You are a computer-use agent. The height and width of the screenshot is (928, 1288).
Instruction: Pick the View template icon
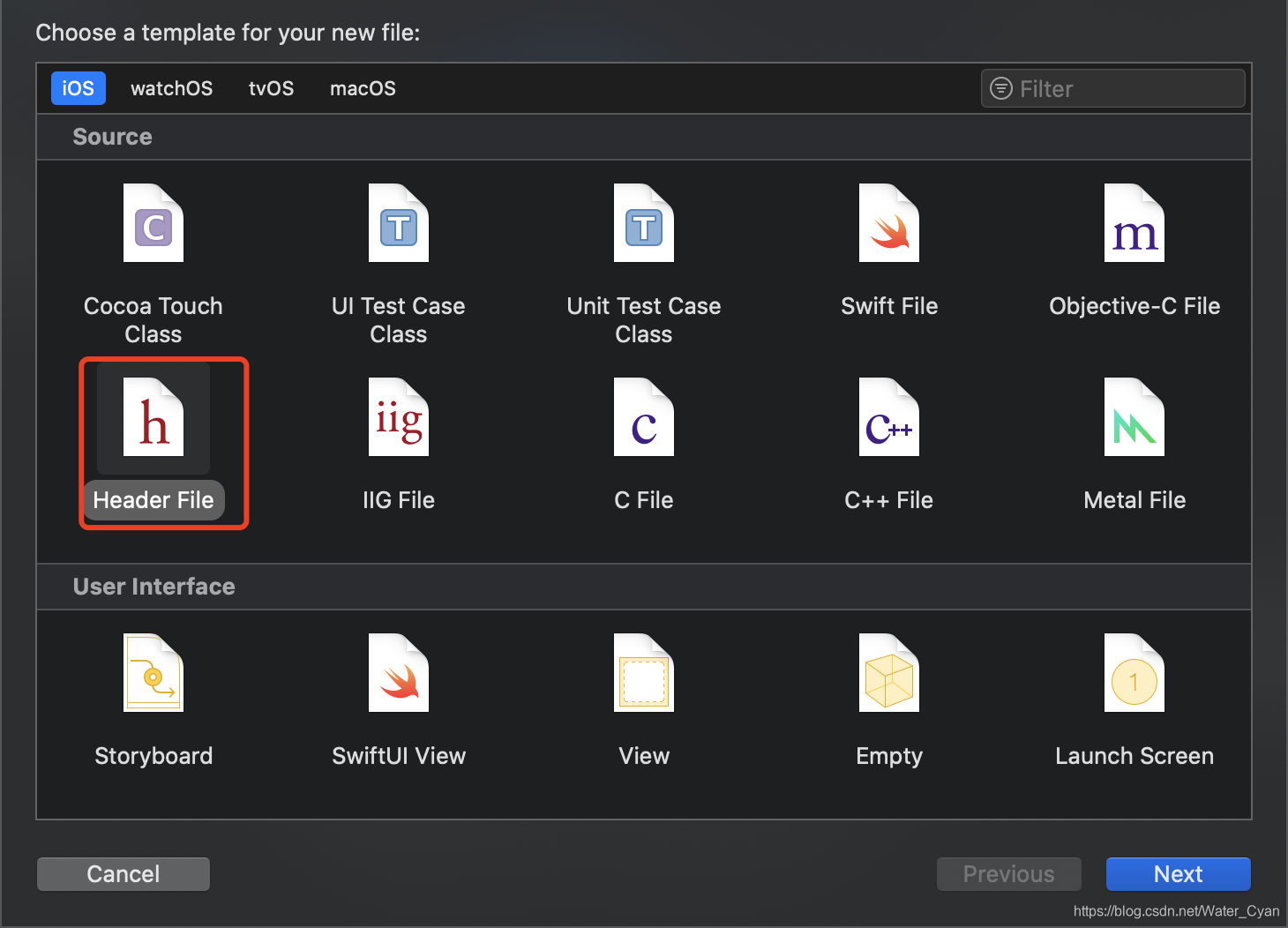(644, 673)
